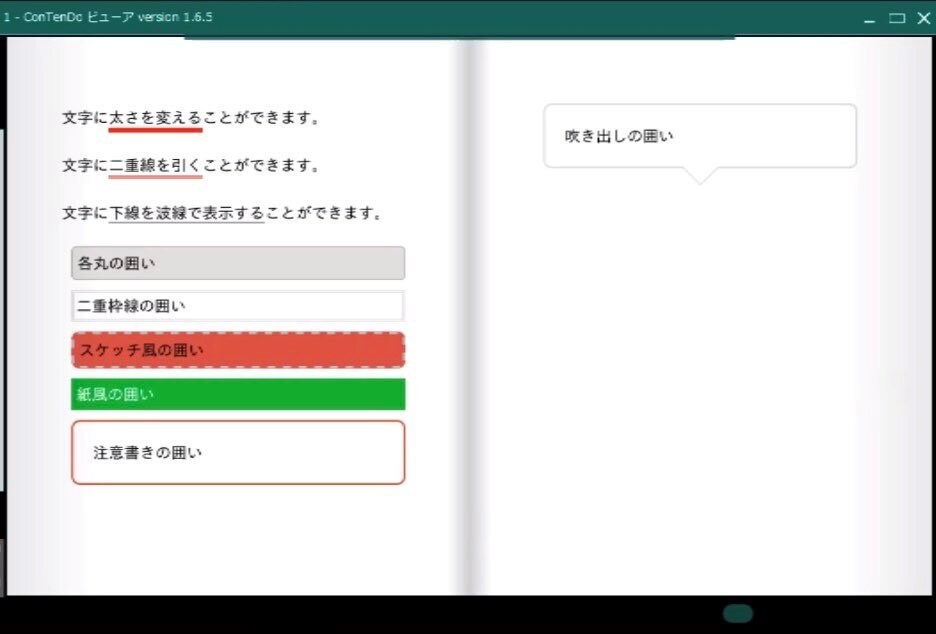Select the rounded box '注意書きの囲い'
936x634 pixels.
pos(238,453)
